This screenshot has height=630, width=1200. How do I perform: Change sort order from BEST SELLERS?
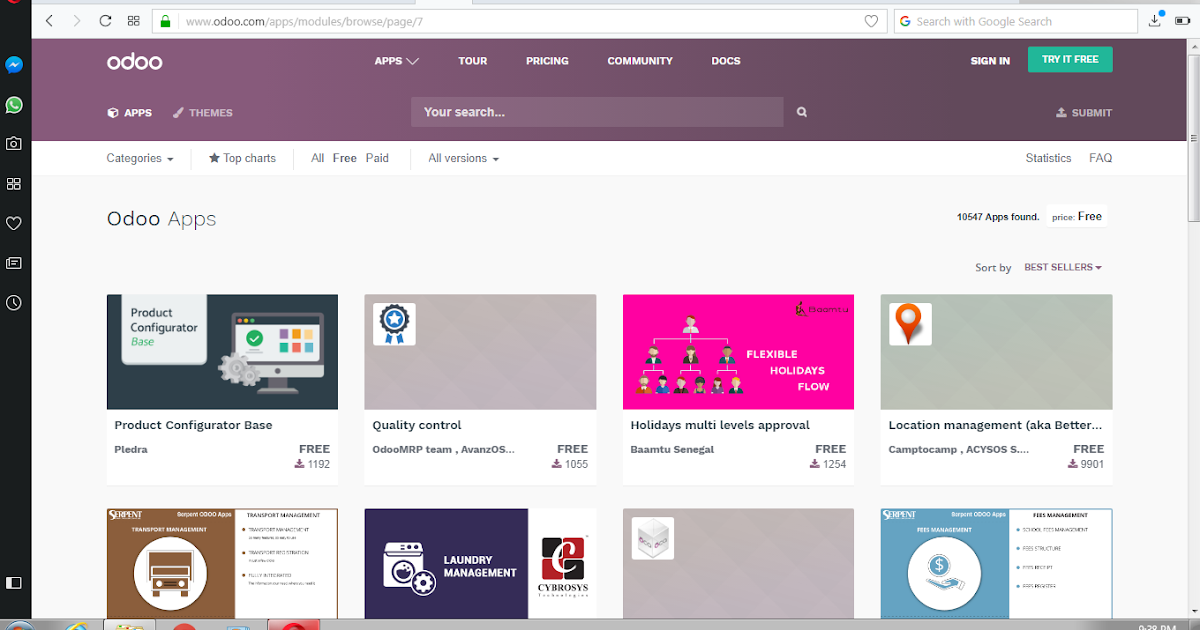tap(1063, 267)
